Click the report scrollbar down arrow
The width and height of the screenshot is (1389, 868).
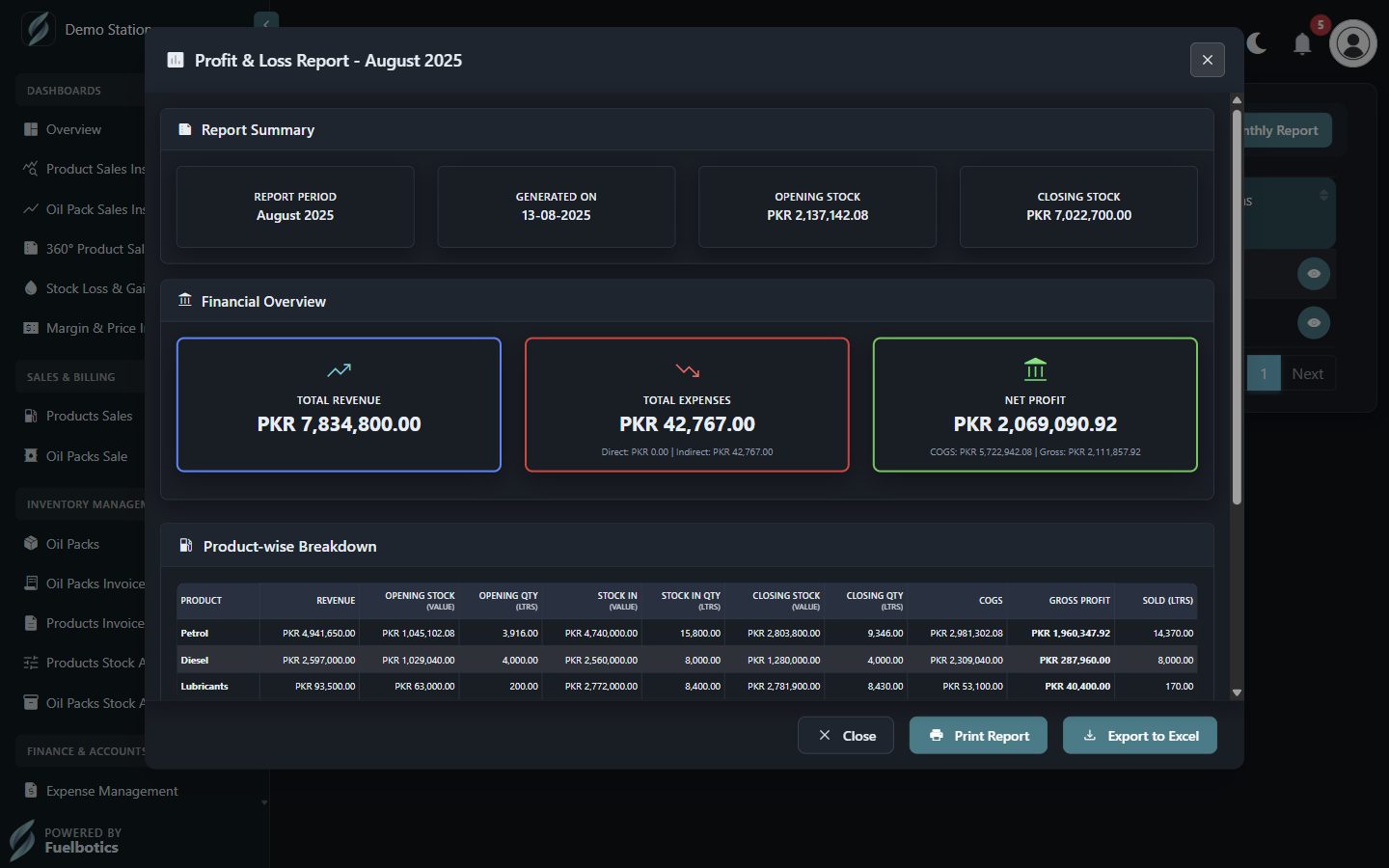[x=1237, y=692]
